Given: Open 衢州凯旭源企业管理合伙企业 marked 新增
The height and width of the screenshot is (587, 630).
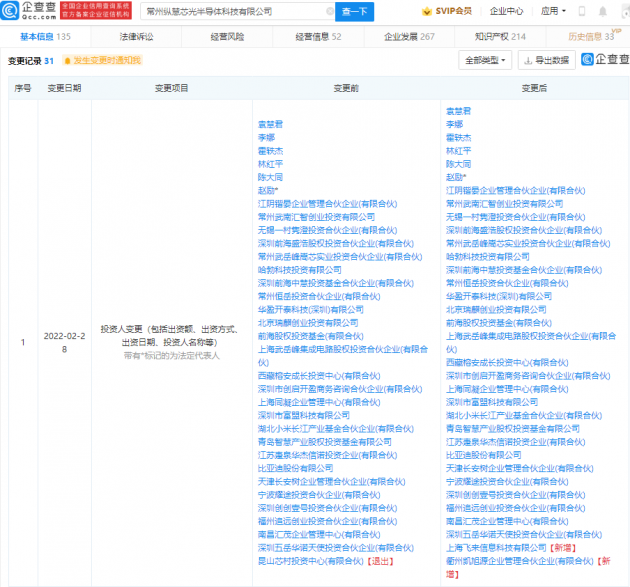Looking at the screenshot, I should pyautogui.click(x=520, y=561).
